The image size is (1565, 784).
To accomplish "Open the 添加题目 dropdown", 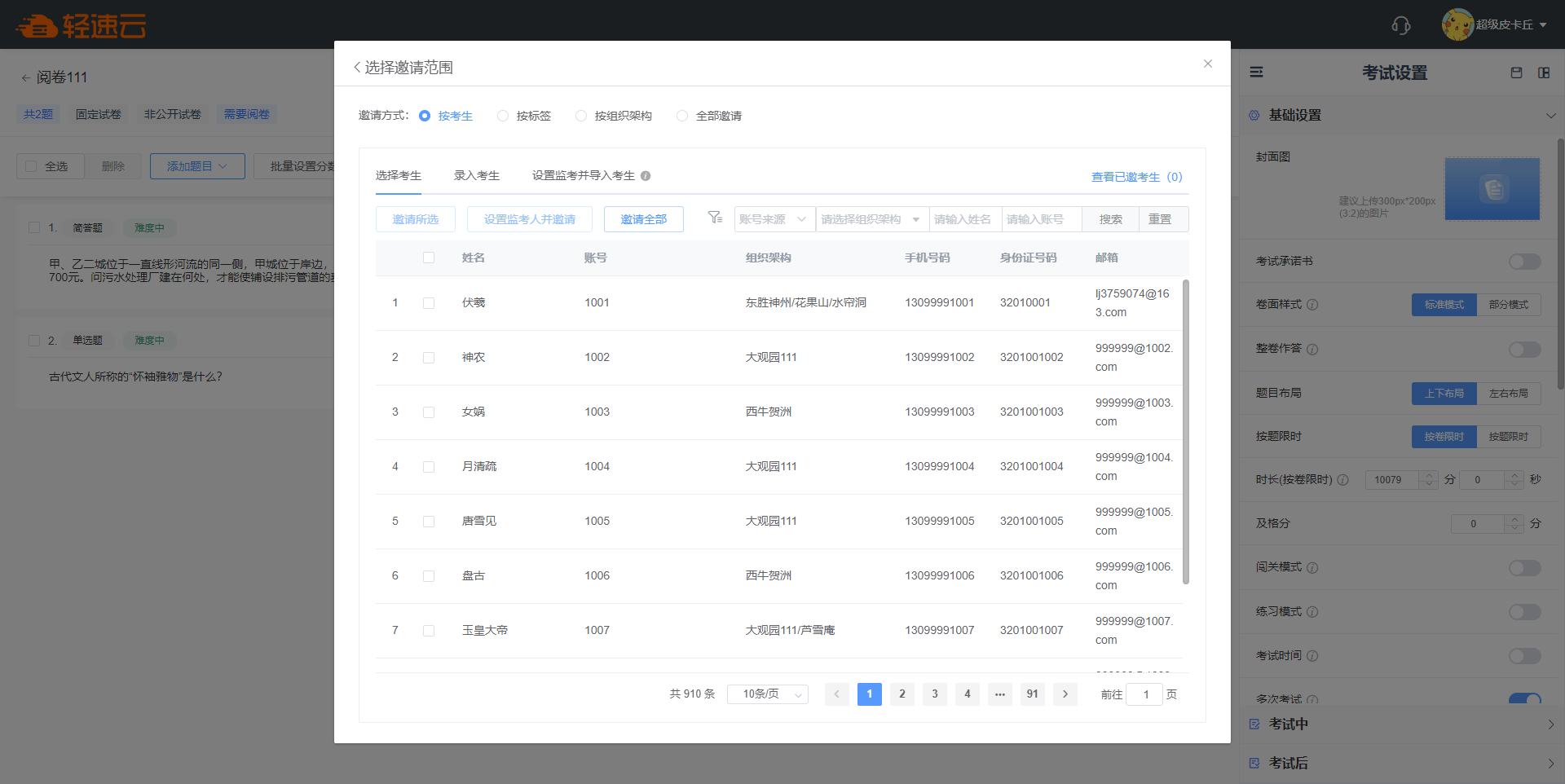I will click(197, 166).
